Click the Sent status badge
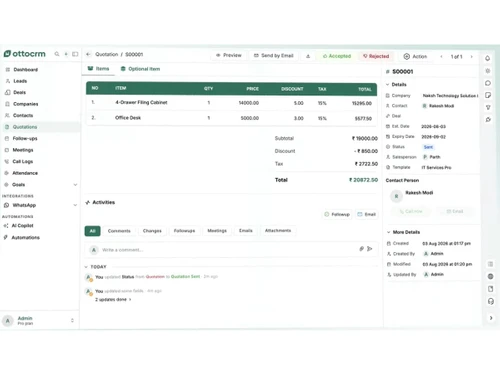Viewport: 500px width, 375px height. pos(428,147)
